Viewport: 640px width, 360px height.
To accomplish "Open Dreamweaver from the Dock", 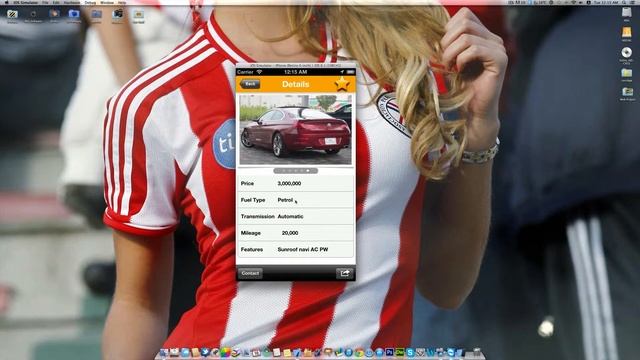I will 400,352.
